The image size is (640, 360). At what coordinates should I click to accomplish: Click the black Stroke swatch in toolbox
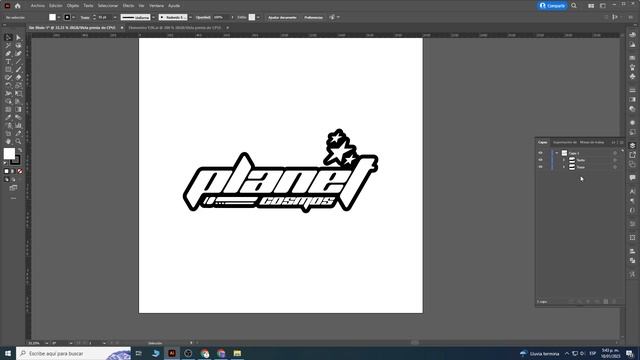(16, 160)
